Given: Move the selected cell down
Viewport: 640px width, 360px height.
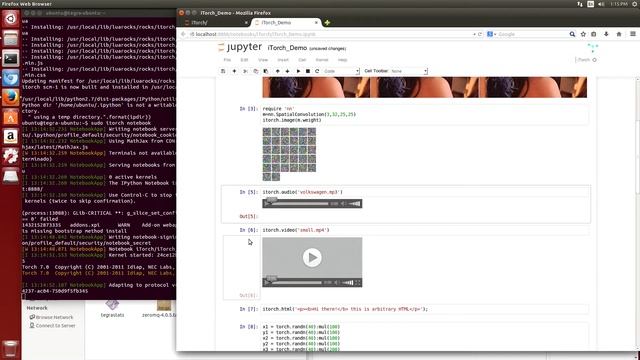Looking at the screenshot, I should tap(287, 71).
